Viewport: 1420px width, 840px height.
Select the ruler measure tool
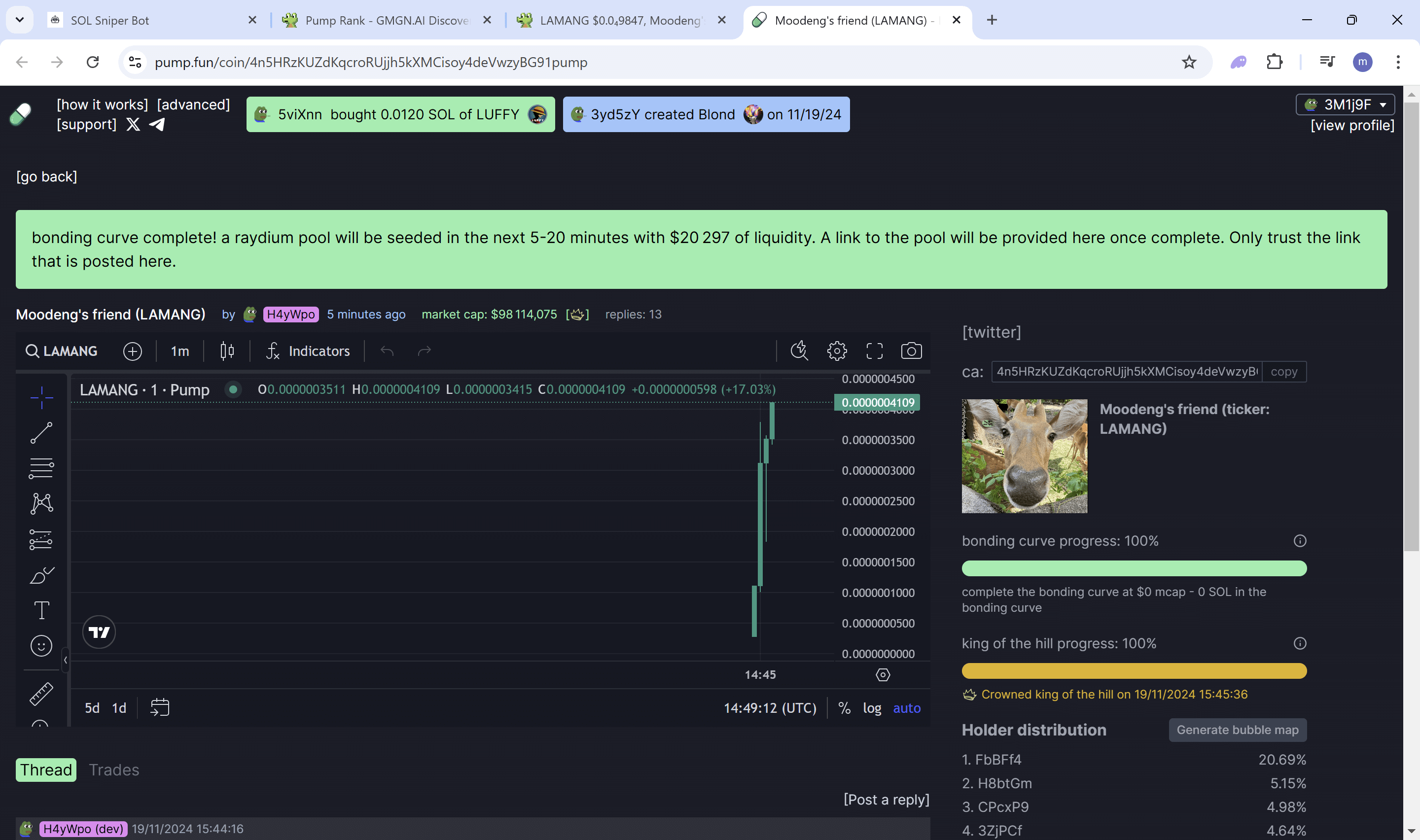[x=41, y=694]
